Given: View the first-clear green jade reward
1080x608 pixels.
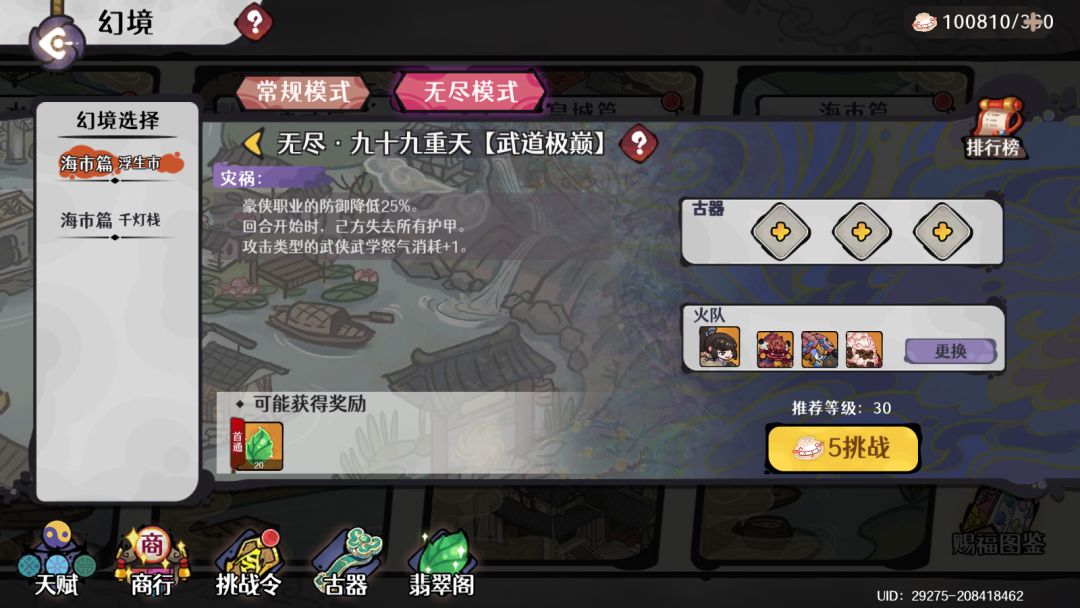Looking at the screenshot, I should point(257,445).
